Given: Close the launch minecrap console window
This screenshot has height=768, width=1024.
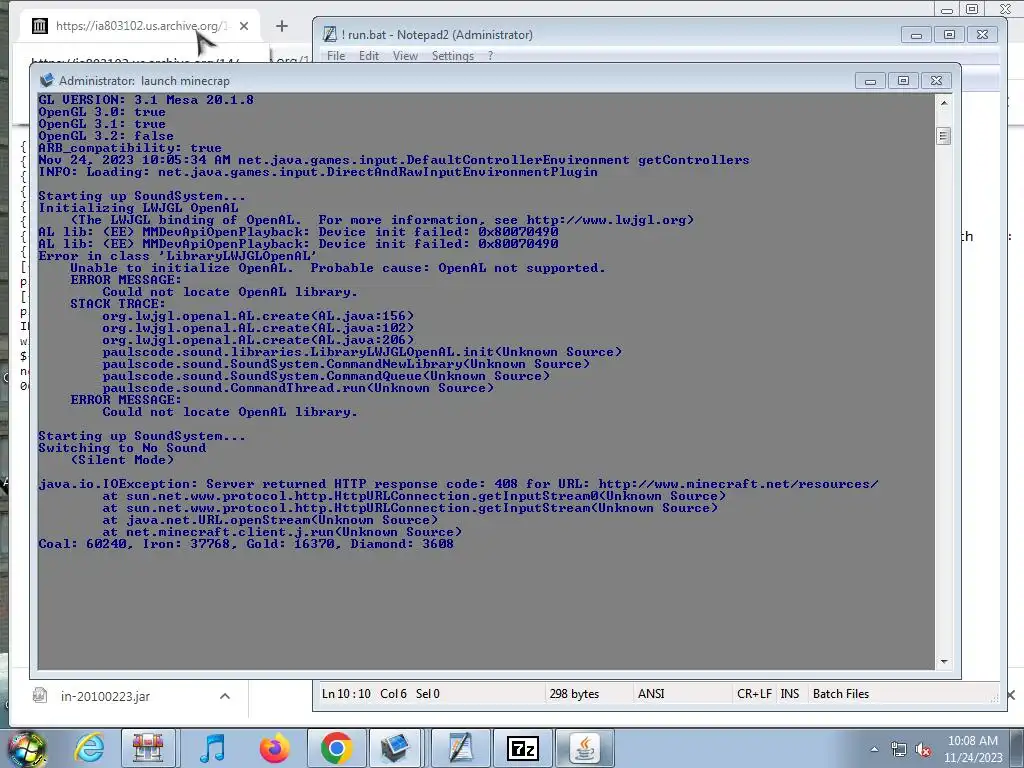Looking at the screenshot, I should coord(936,81).
